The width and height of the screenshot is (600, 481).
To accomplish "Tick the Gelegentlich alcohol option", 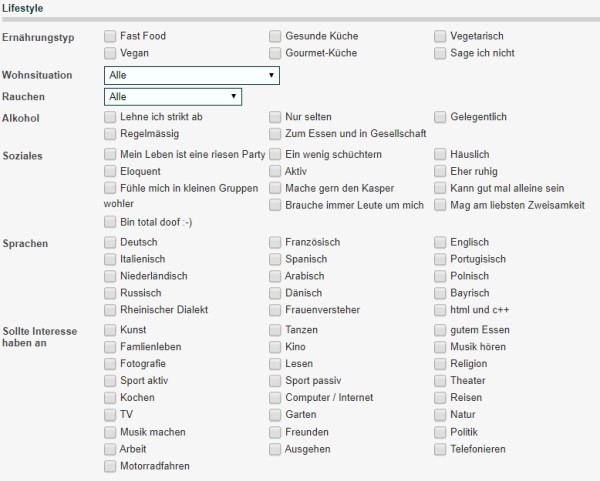I will coord(440,117).
